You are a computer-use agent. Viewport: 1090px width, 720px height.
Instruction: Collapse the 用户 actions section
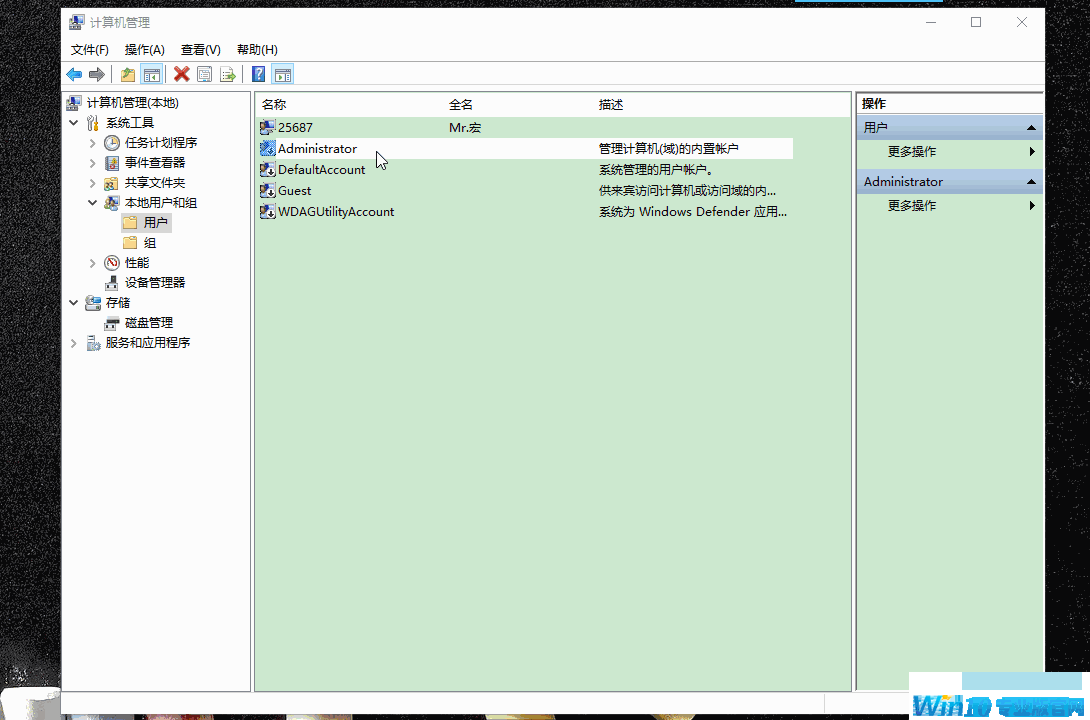click(1031, 128)
